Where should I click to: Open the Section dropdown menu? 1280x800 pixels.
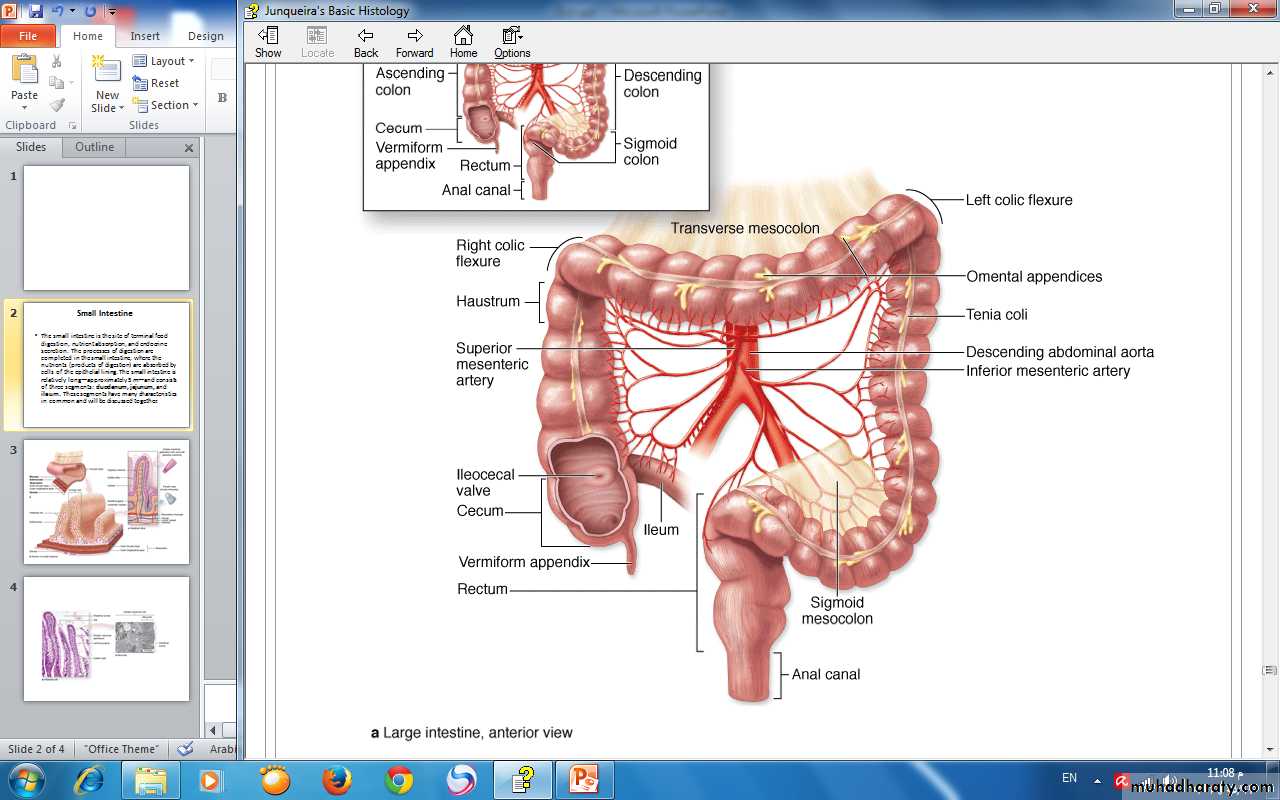point(166,105)
